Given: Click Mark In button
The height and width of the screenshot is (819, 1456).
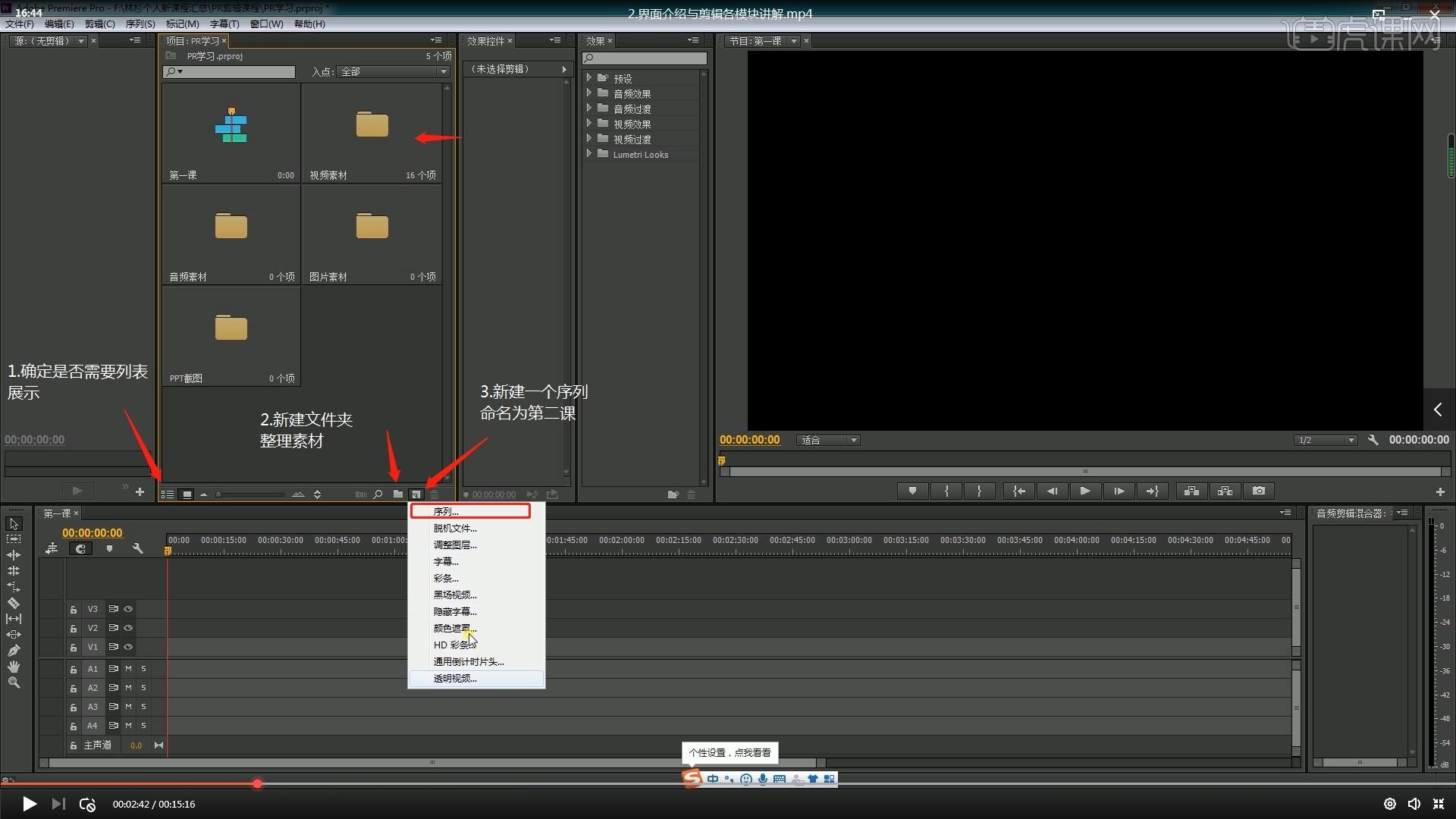Looking at the screenshot, I should (x=946, y=491).
